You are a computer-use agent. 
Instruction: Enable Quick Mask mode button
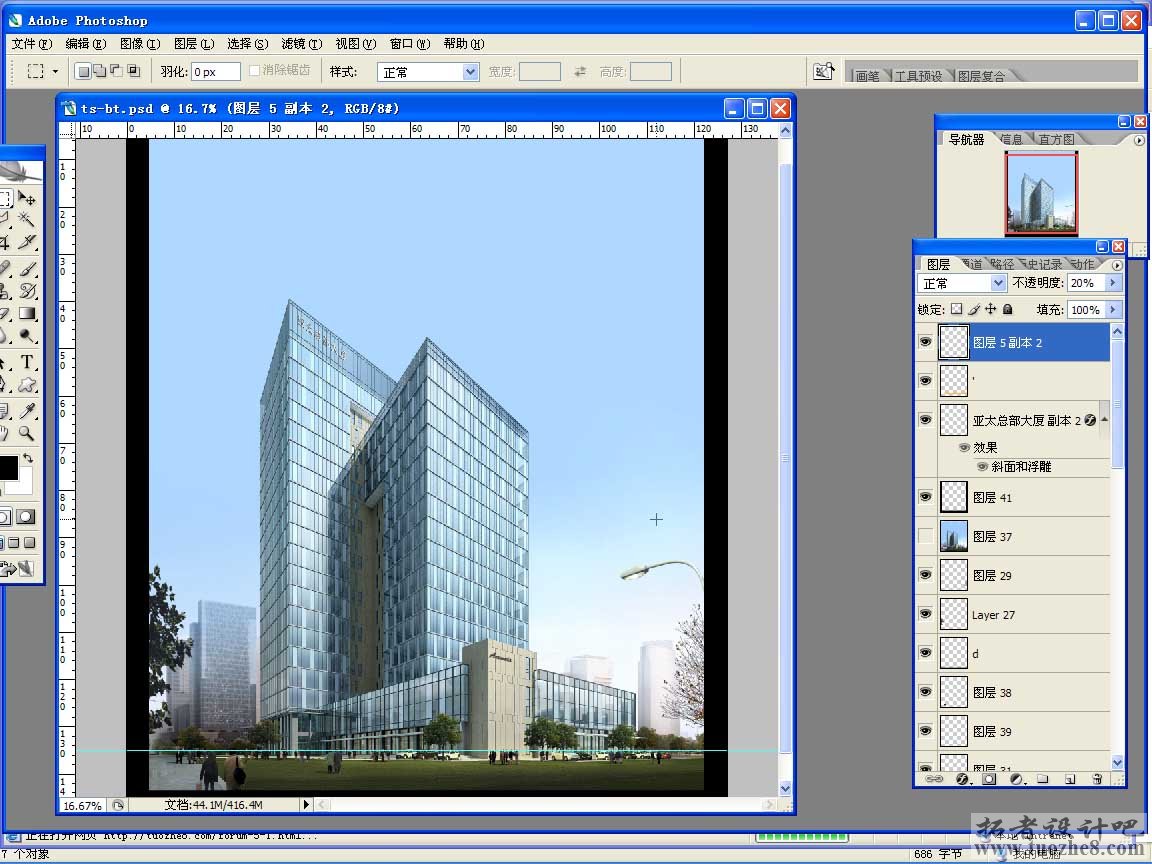pos(26,516)
